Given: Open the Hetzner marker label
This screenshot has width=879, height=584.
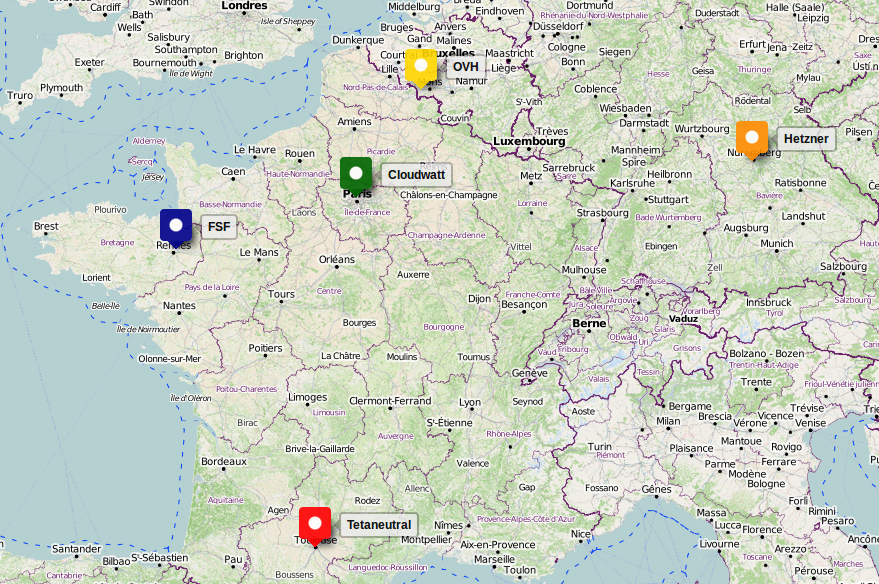Looking at the screenshot, I should tap(806, 139).
